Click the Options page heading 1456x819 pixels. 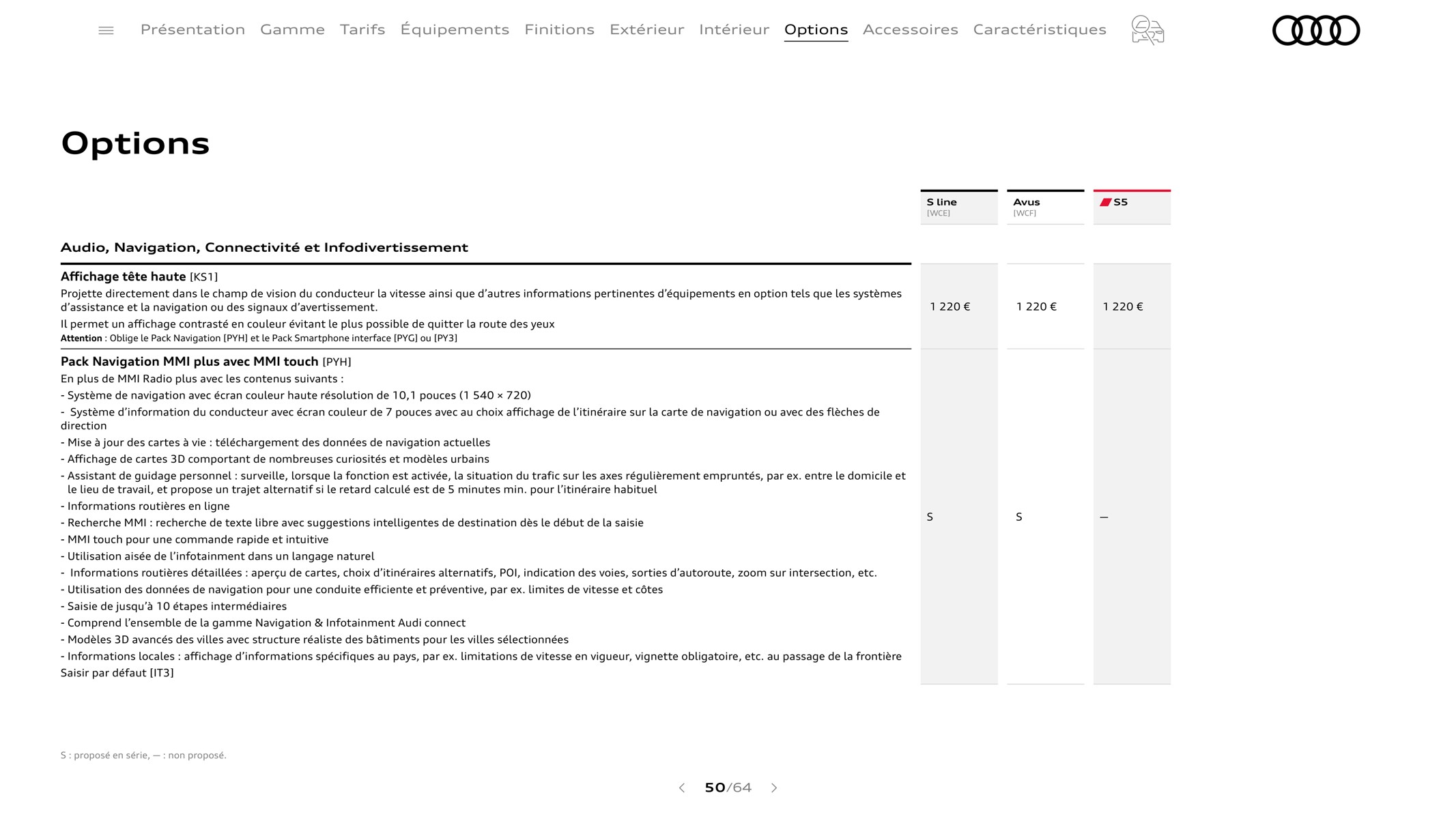click(135, 143)
